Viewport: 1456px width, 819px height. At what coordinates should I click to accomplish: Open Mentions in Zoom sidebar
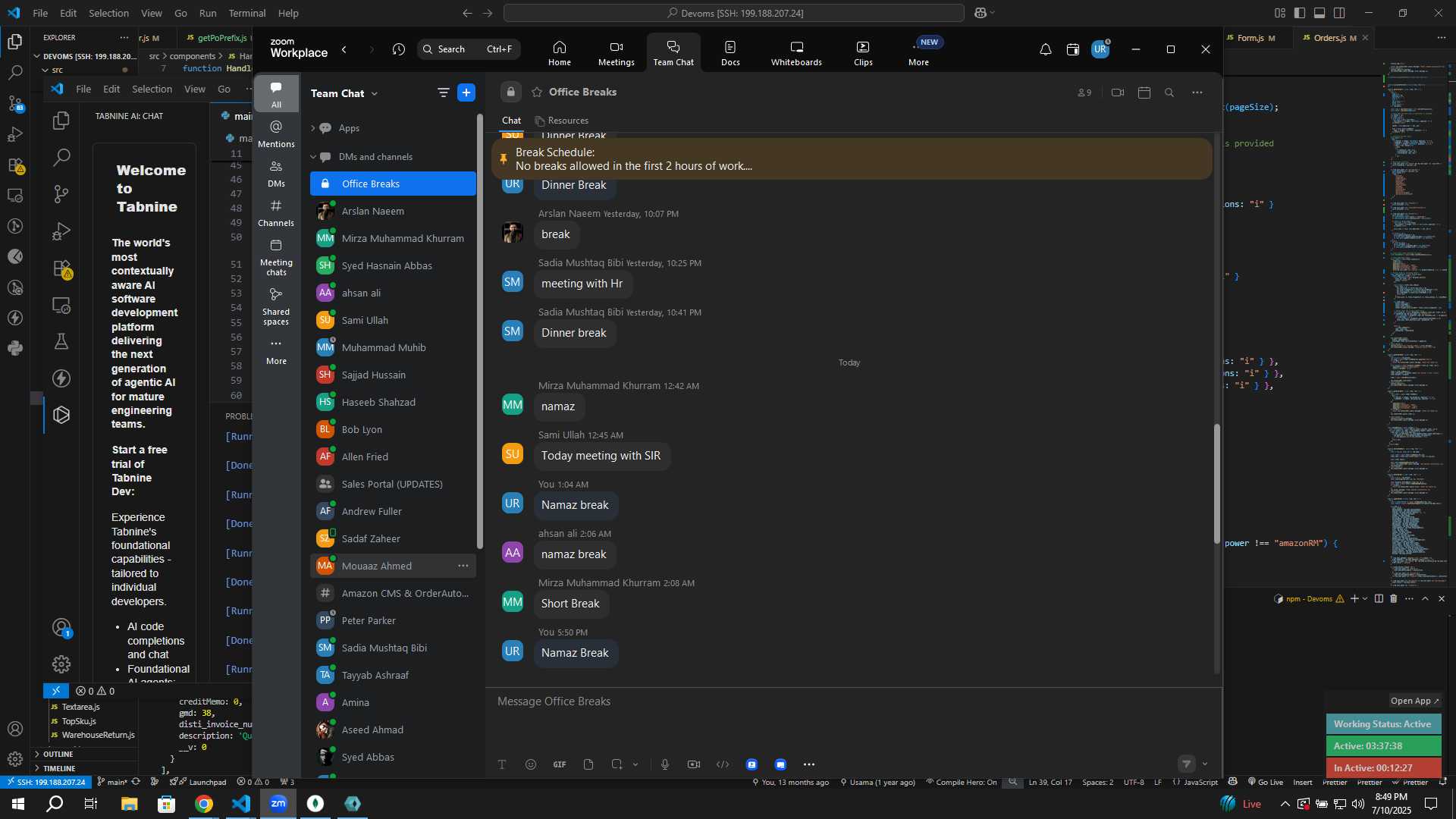click(x=276, y=134)
